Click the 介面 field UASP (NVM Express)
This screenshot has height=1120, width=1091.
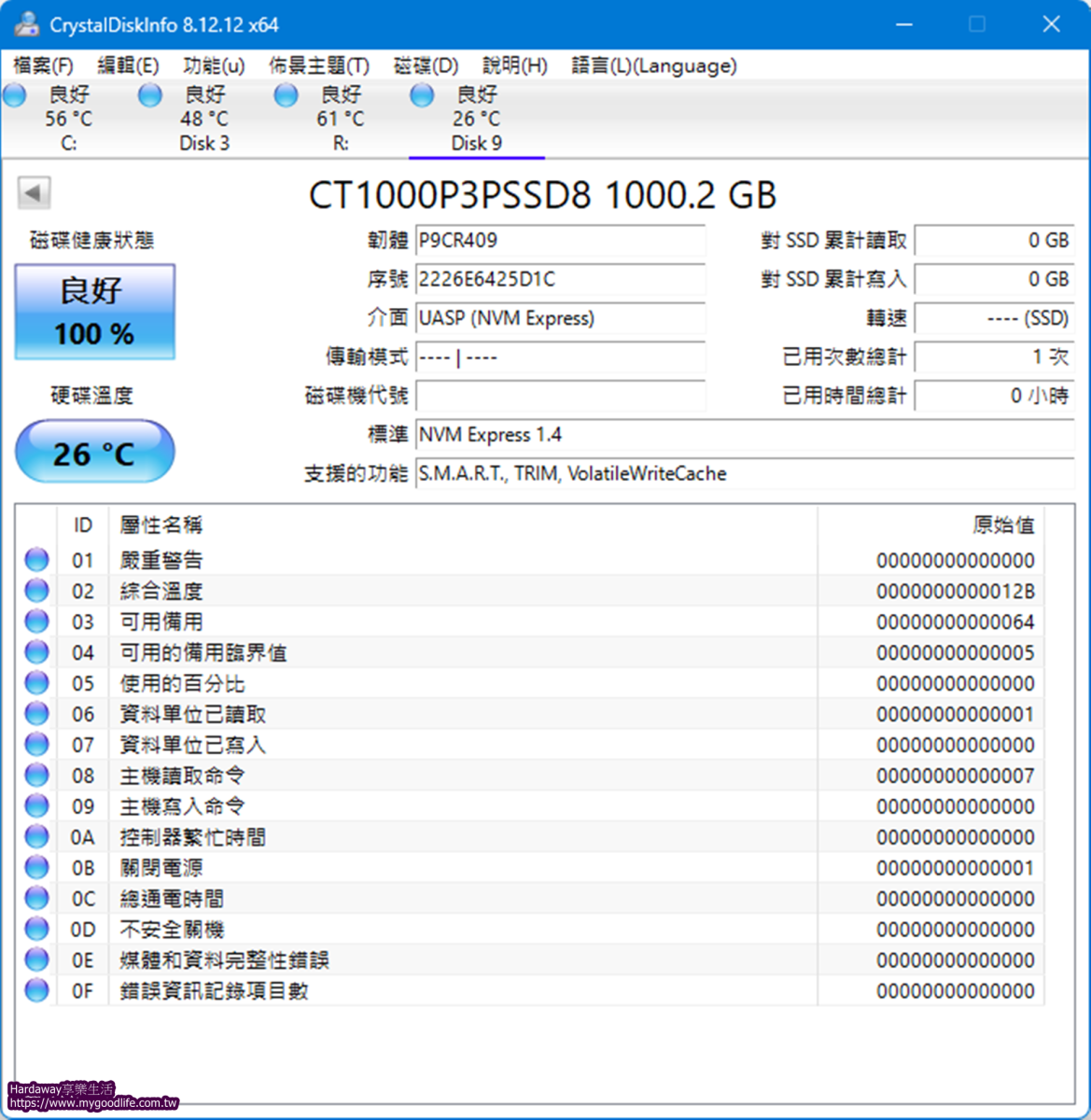tap(560, 318)
